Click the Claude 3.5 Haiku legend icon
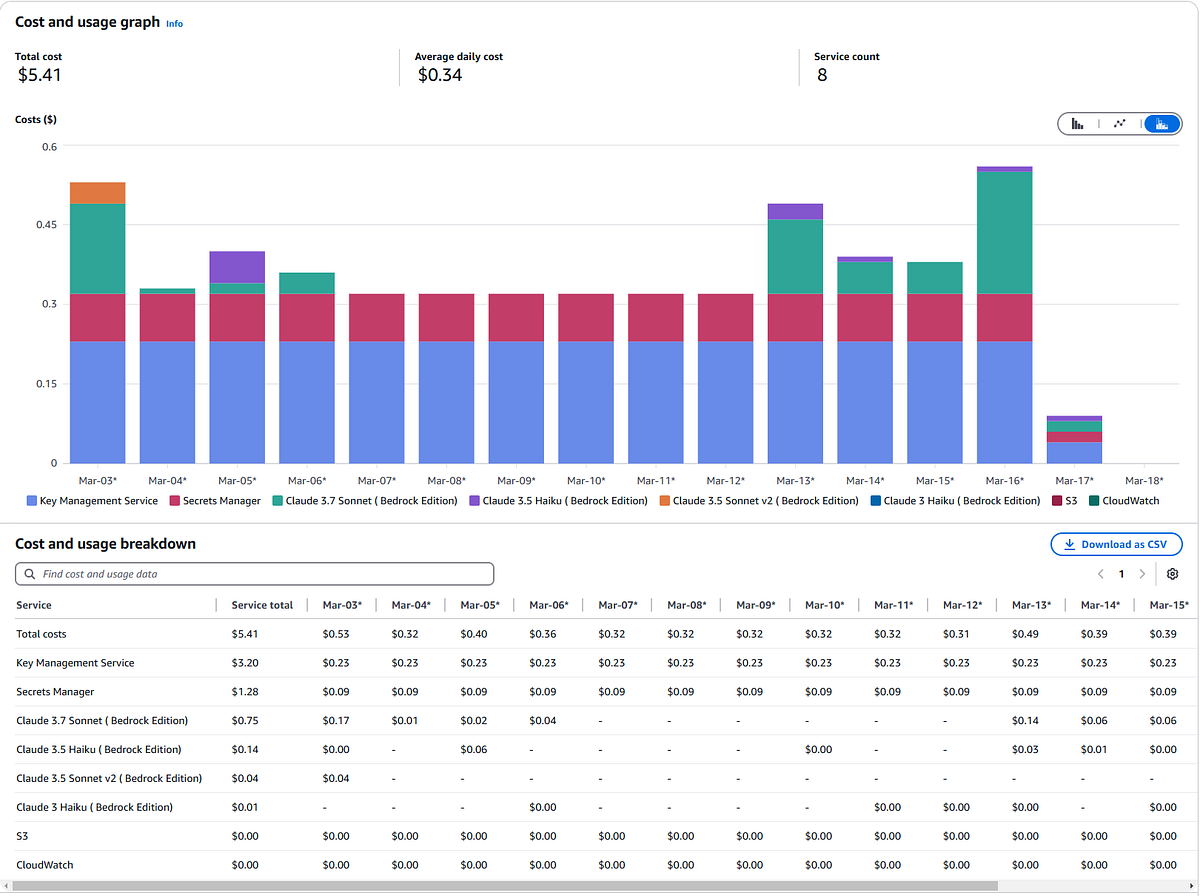 [475, 501]
